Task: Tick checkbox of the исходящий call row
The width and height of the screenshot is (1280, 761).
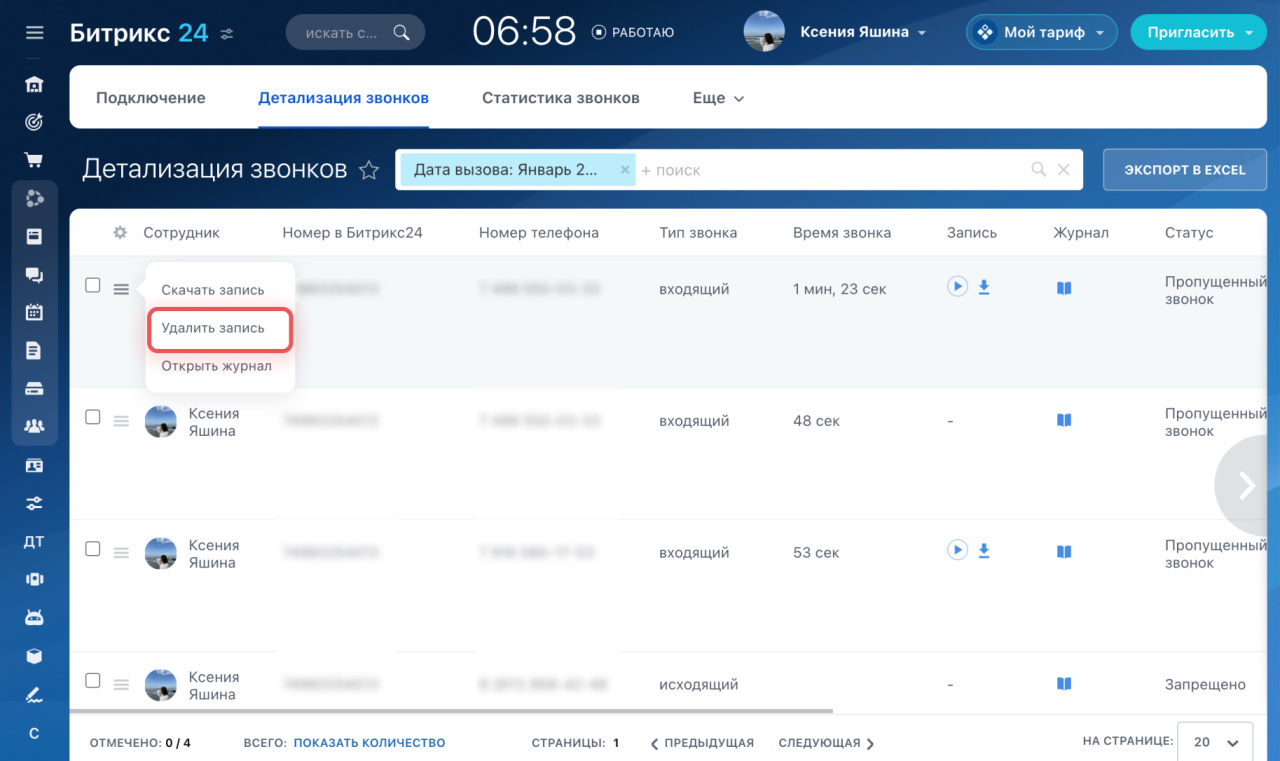Action: [x=93, y=680]
